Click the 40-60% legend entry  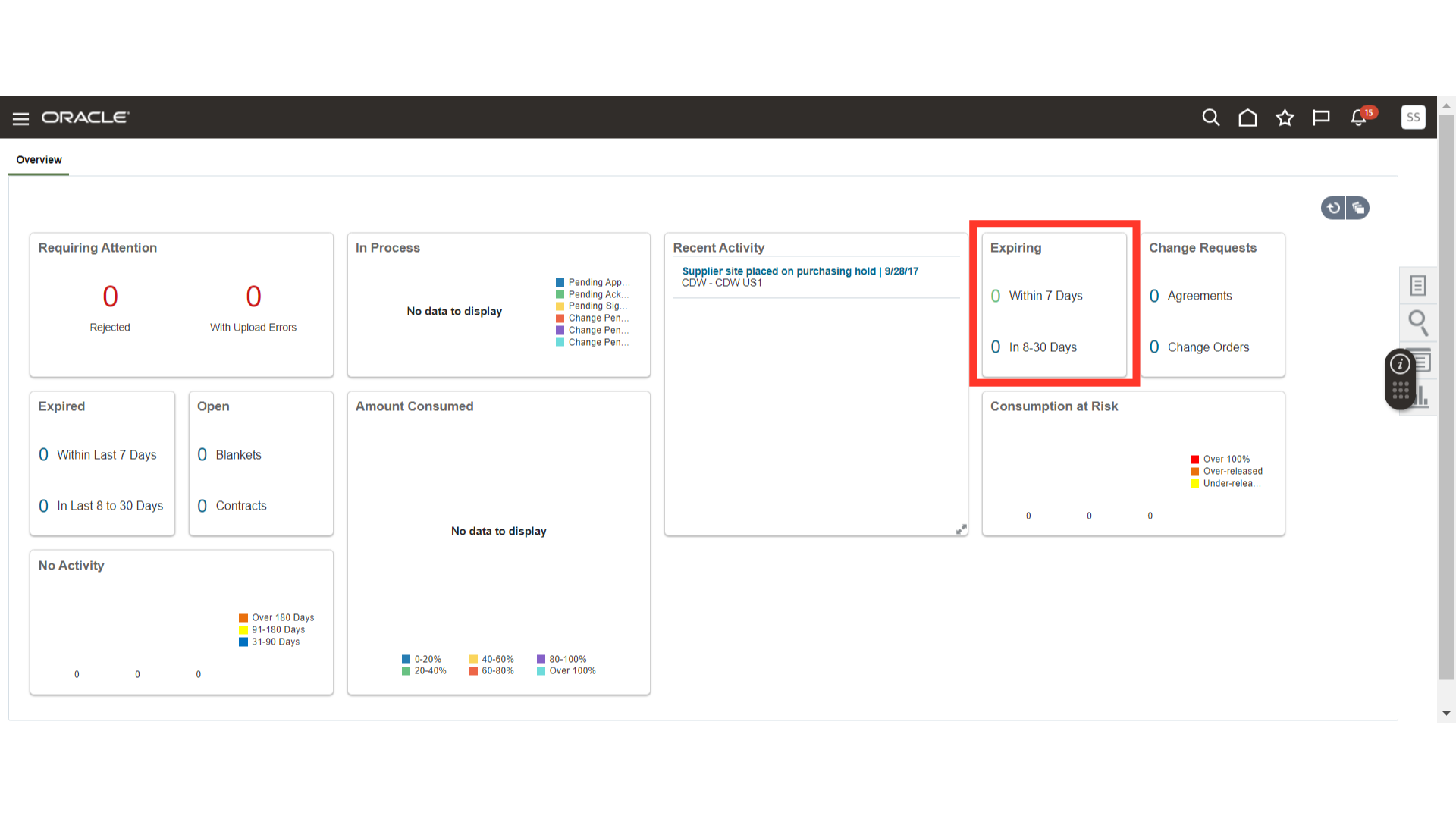pos(491,660)
